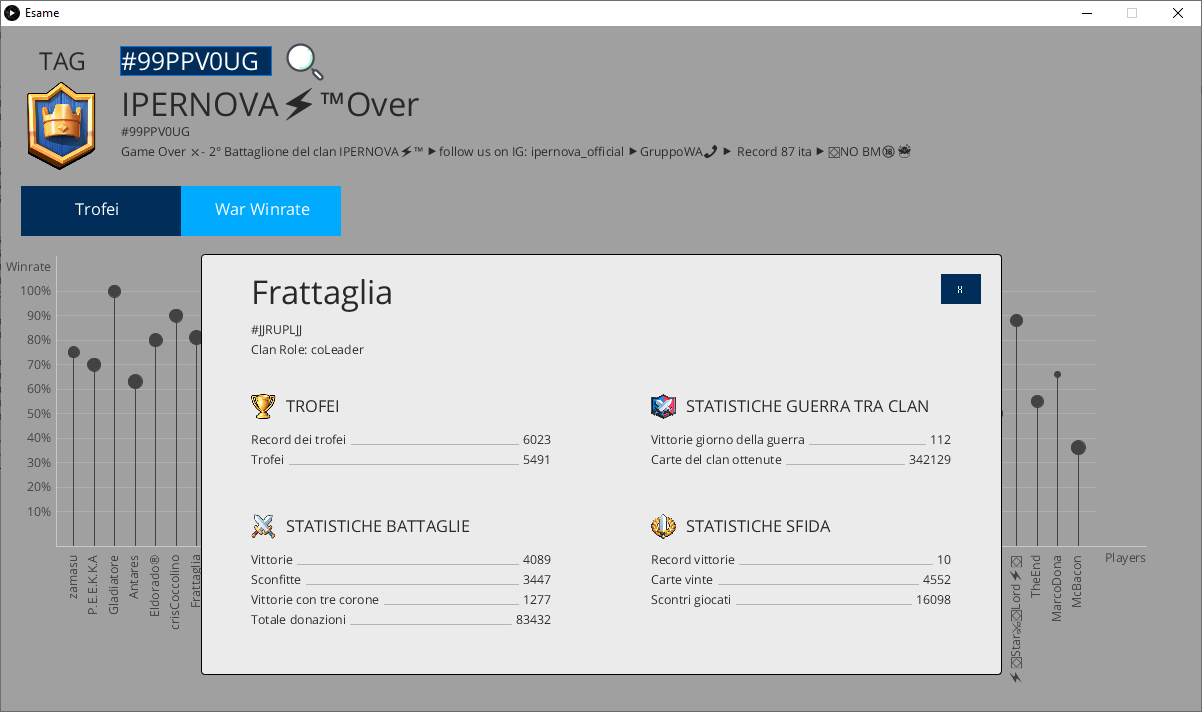
Task: Select the zamasu winrate chart point
Action: coord(73,352)
